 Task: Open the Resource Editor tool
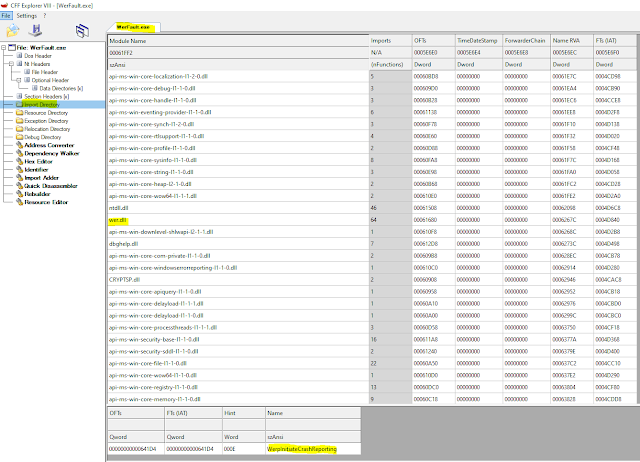[x=46, y=202]
